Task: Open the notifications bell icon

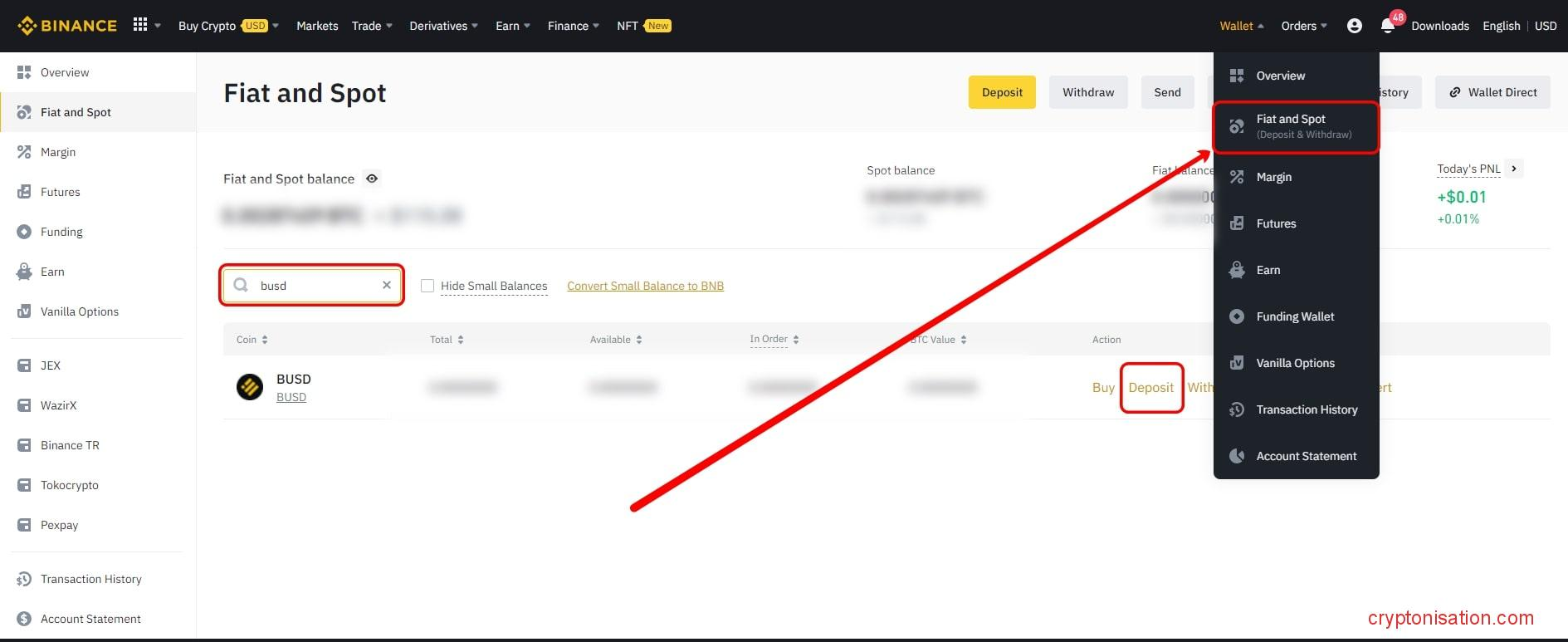Action: pyautogui.click(x=1387, y=26)
